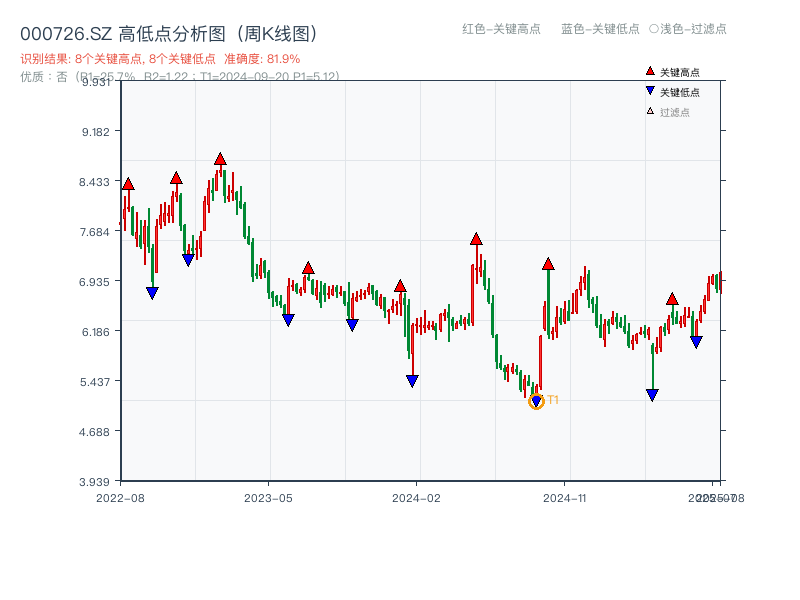The height and width of the screenshot is (600, 800).
Task: Click the 2024-02 x-axis date label
Action: pyautogui.click(x=416, y=498)
